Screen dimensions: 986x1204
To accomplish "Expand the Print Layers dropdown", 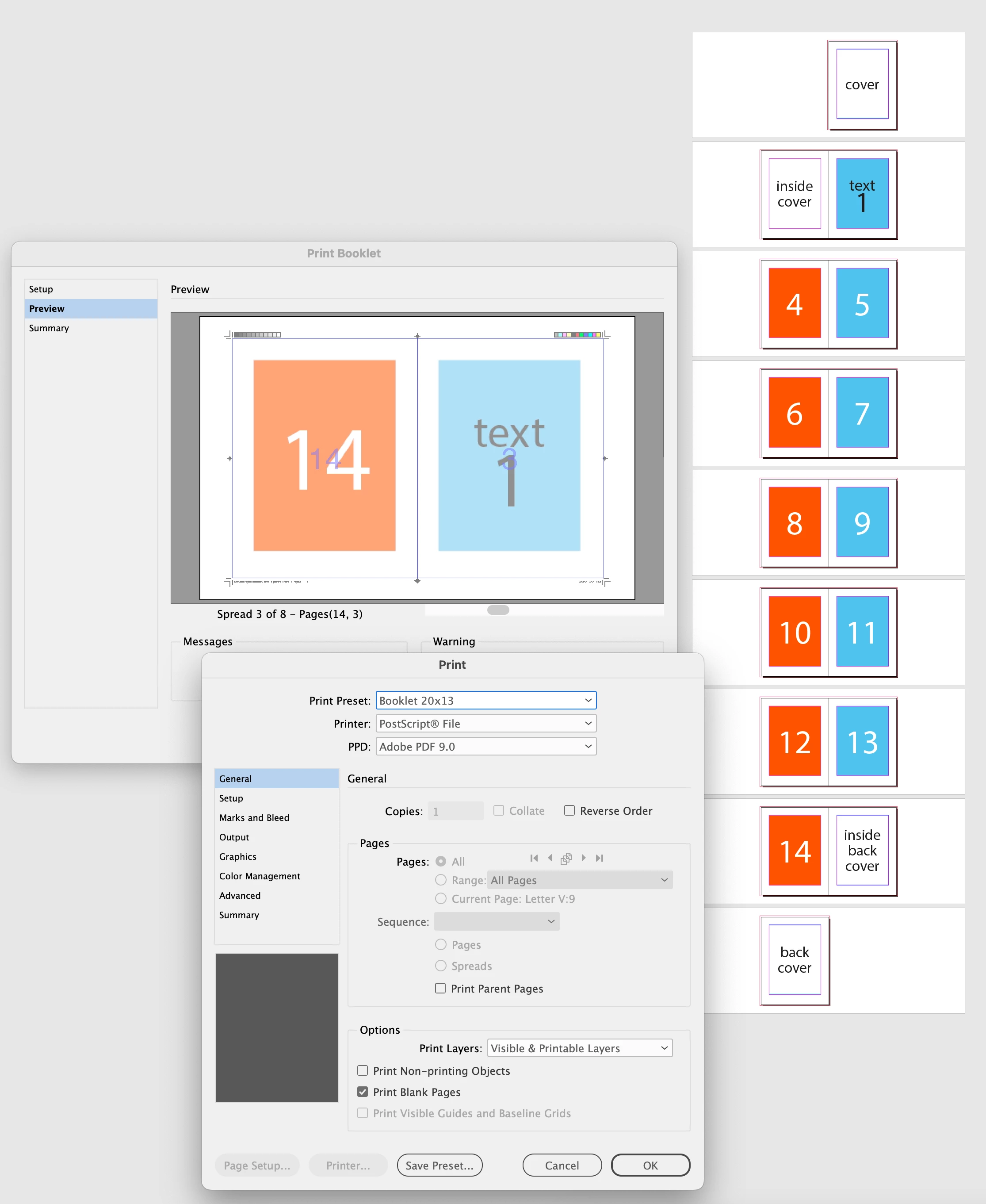I will tap(579, 1048).
